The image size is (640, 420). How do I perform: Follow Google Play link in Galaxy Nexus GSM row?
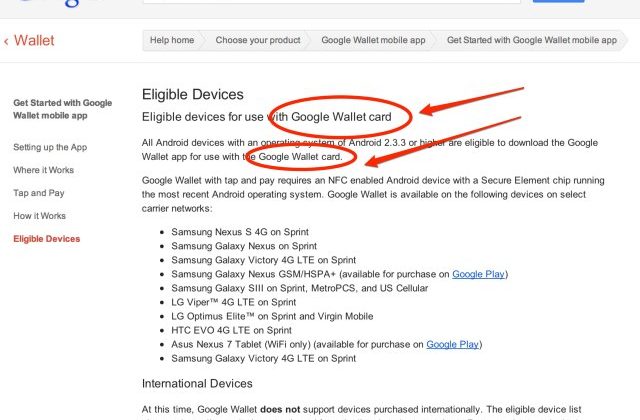point(478,274)
